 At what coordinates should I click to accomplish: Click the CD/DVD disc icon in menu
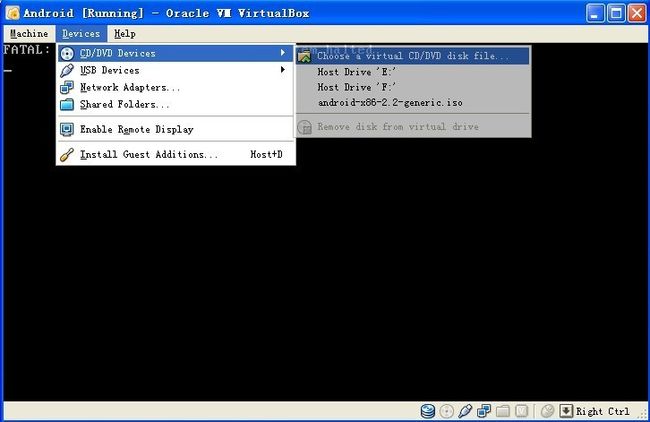pyautogui.click(x=67, y=53)
